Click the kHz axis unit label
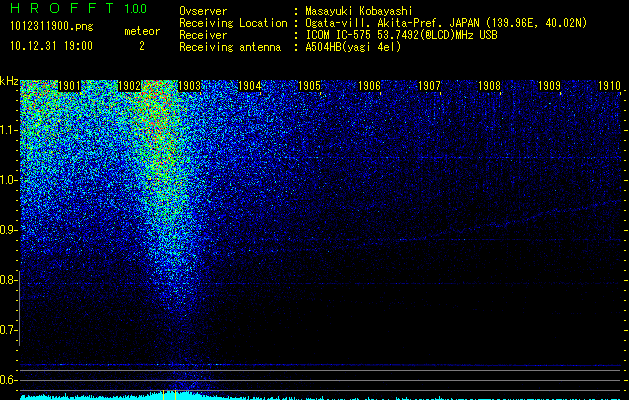 9,81
